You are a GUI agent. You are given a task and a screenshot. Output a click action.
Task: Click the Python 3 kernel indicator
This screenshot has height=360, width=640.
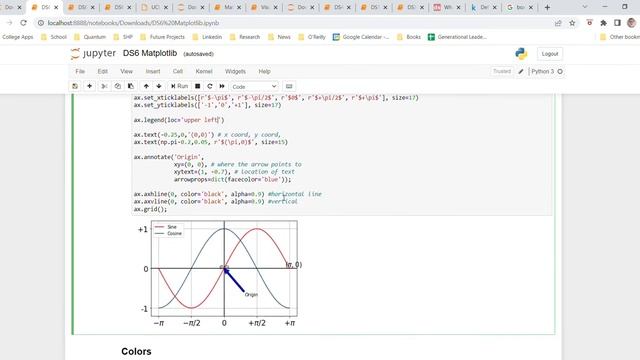tap(547, 71)
